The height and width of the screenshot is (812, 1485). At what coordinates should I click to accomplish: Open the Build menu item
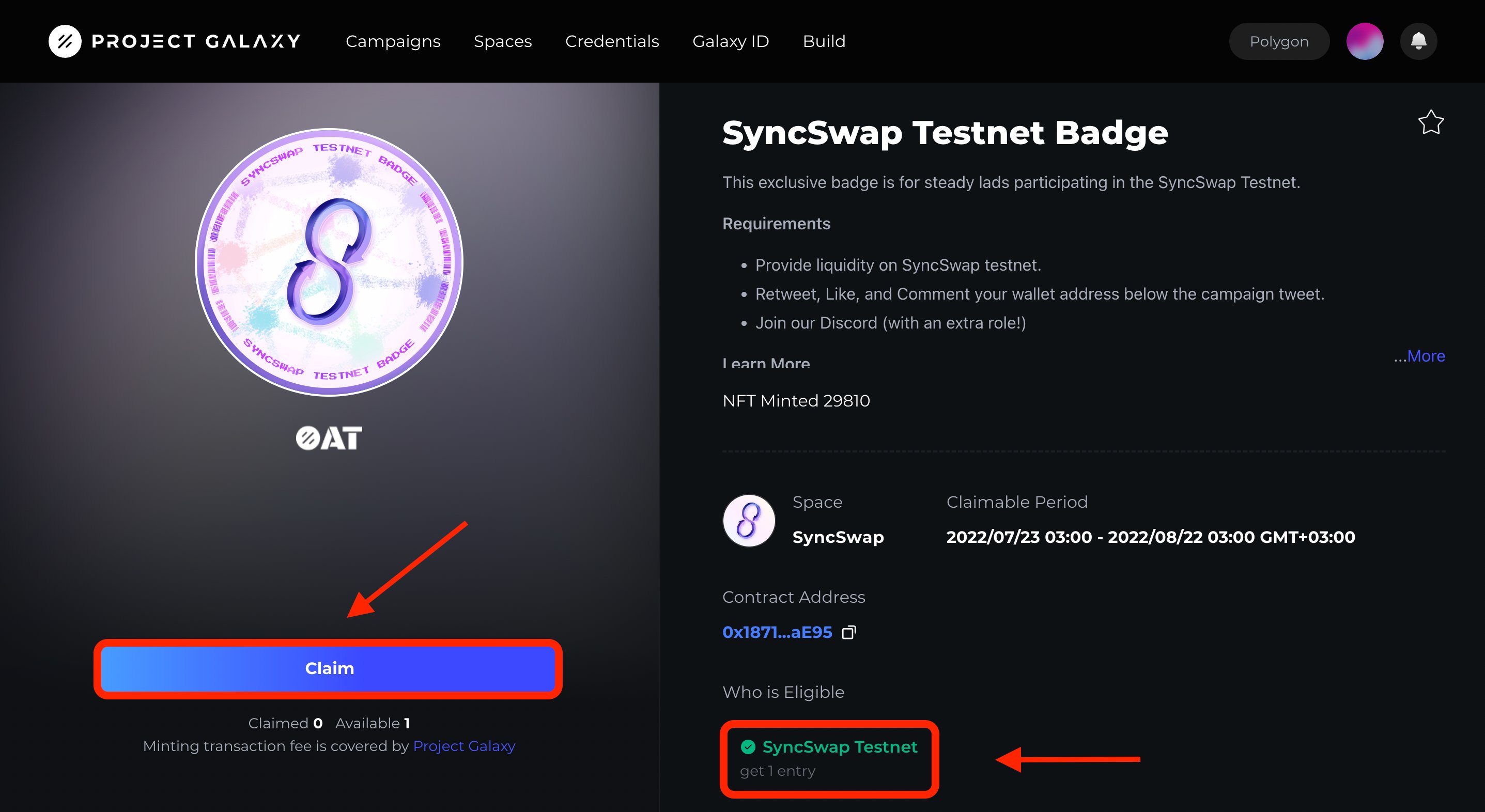click(x=824, y=41)
